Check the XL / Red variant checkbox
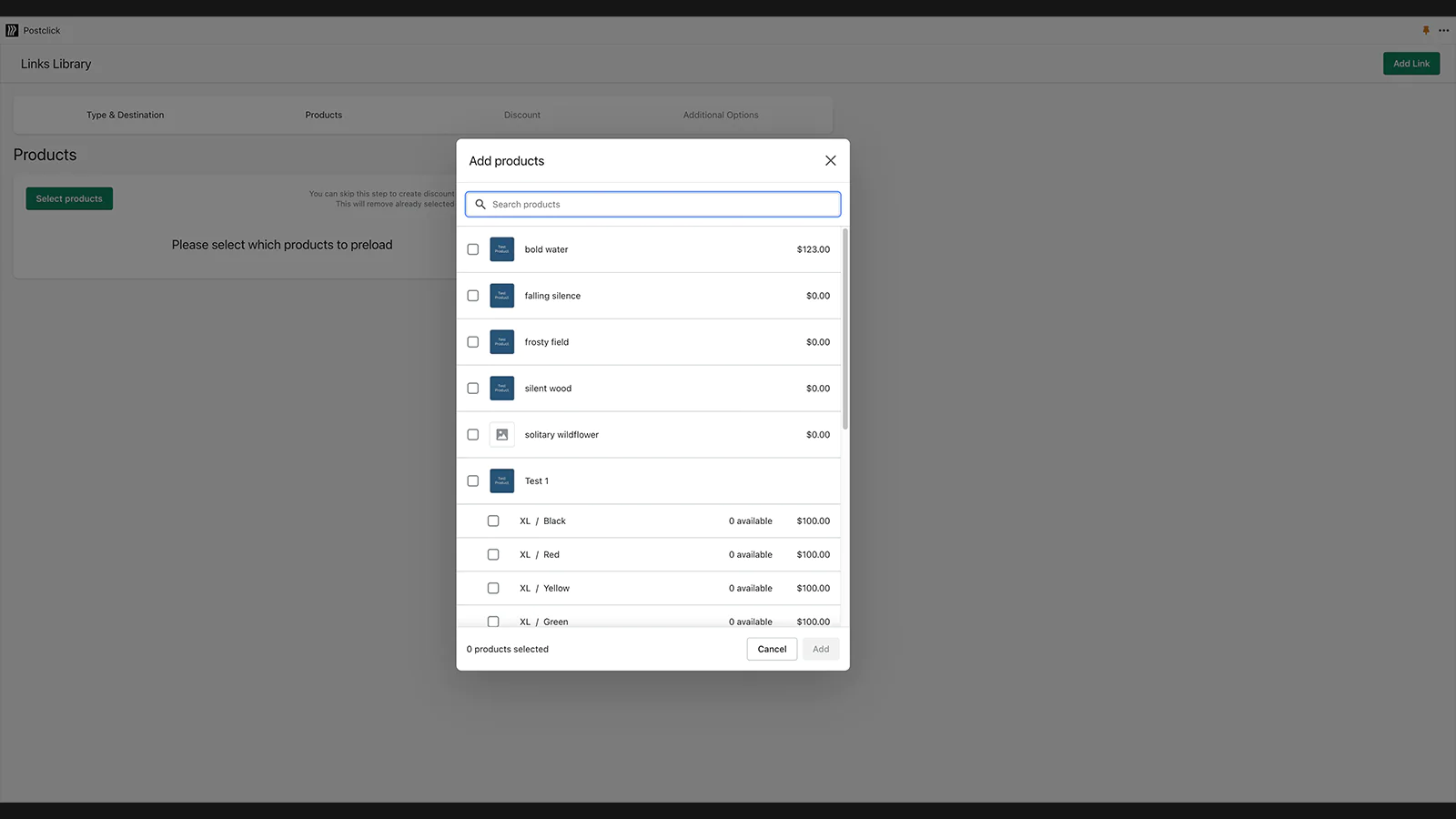Screen dimensions: 1456x819 (493, 555)
